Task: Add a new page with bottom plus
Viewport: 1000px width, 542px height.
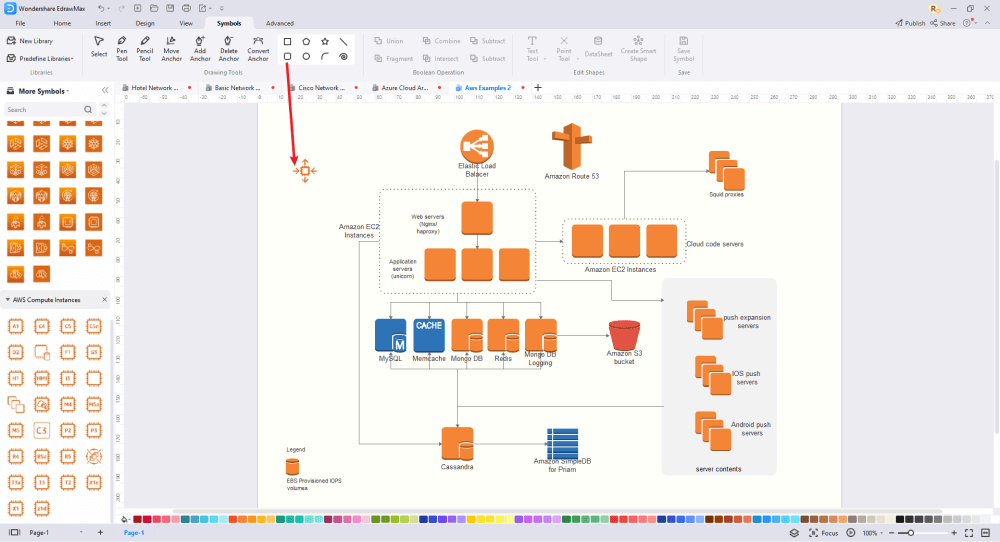Action: click(x=100, y=532)
